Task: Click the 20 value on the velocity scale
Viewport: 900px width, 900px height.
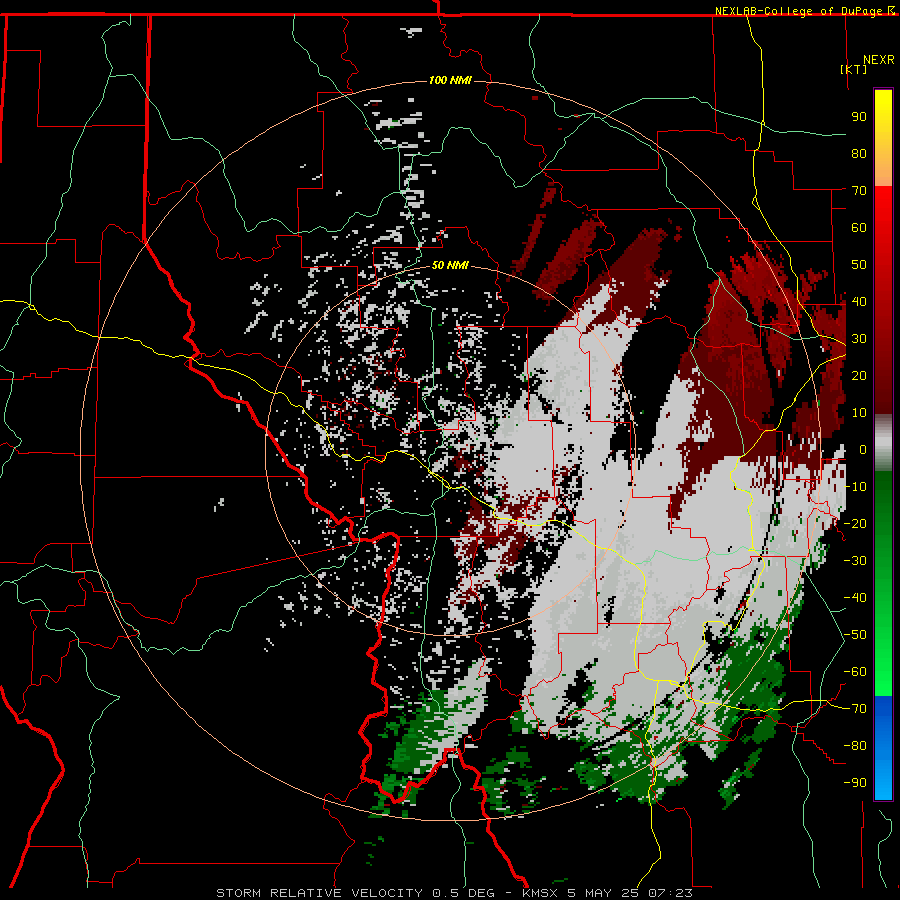Action: tap(859, 375)
